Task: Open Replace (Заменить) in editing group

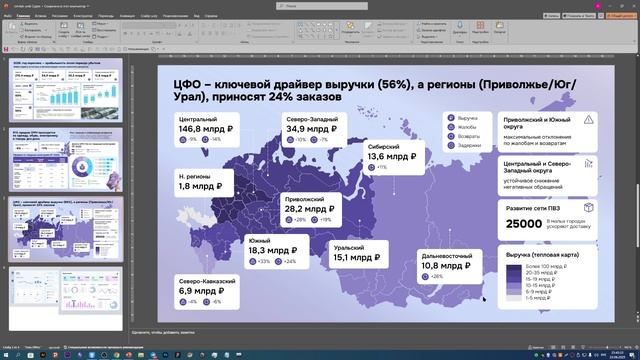Action: coord(431,30)
